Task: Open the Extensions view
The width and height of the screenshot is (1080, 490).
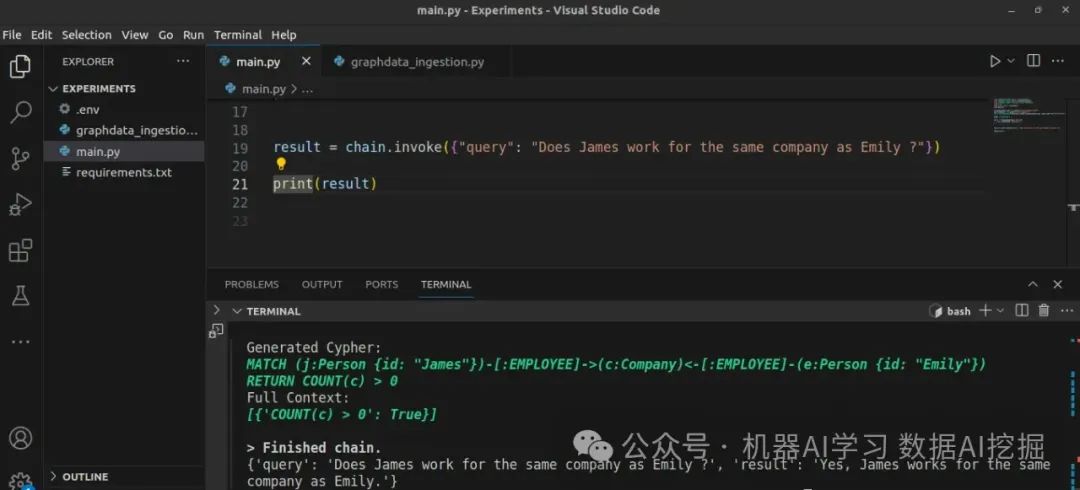Action: tap(20, 250)
